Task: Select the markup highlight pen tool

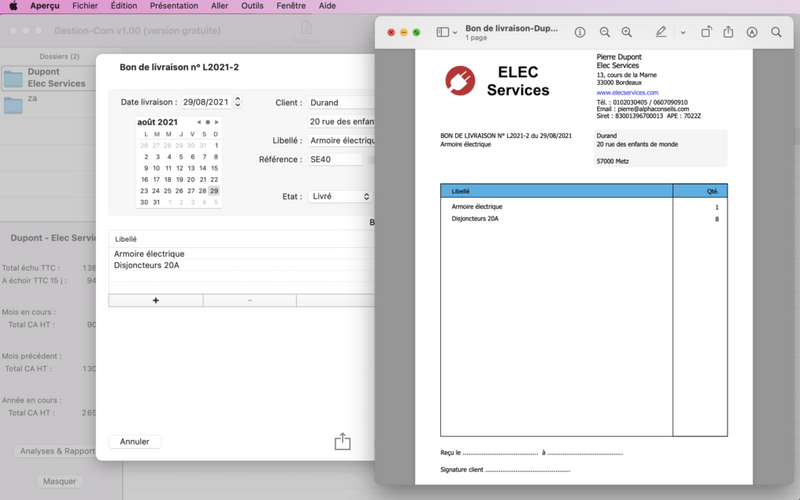Action: coord(661,32)
